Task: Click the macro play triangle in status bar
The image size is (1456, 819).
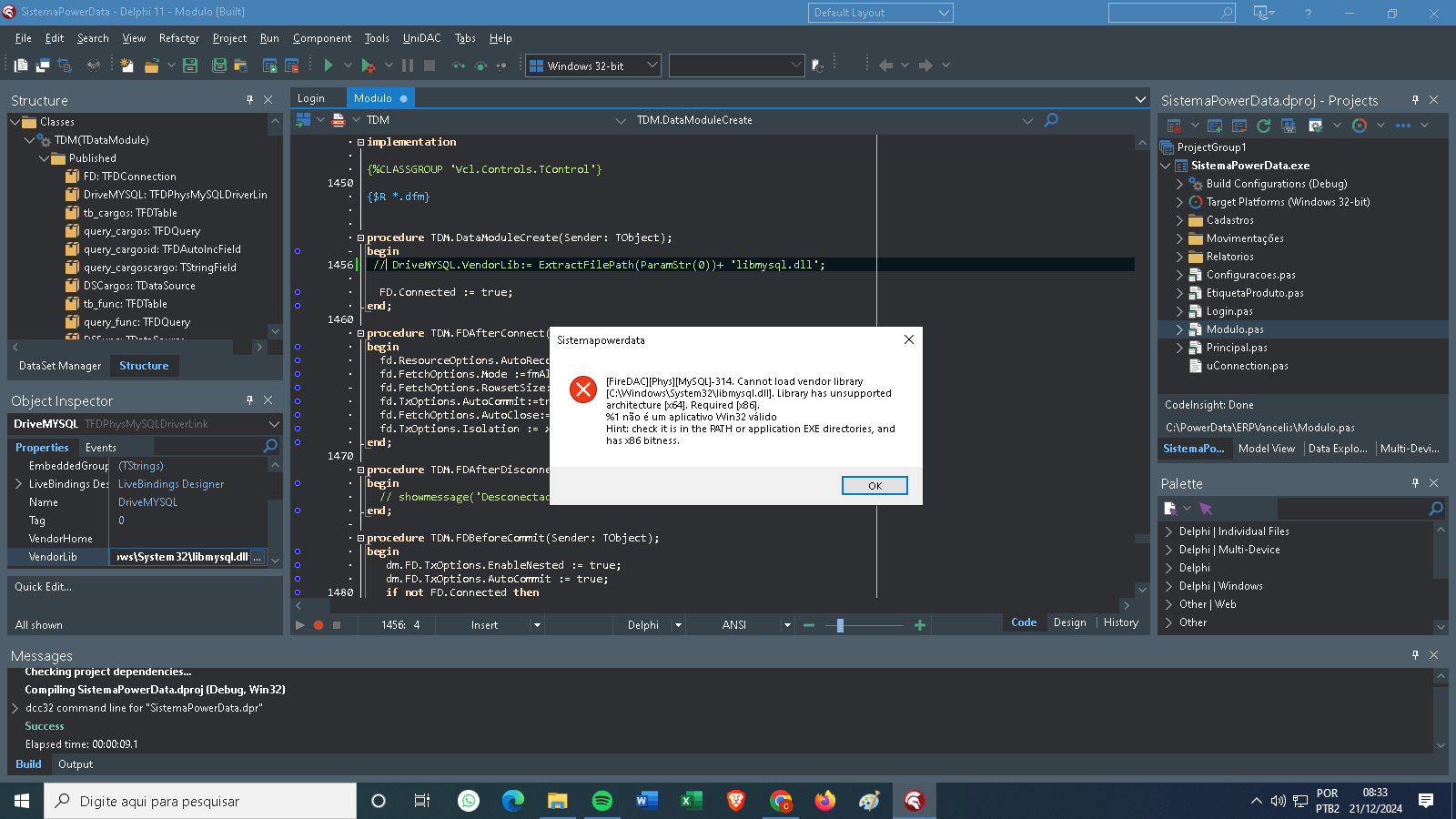Action: 299,625
